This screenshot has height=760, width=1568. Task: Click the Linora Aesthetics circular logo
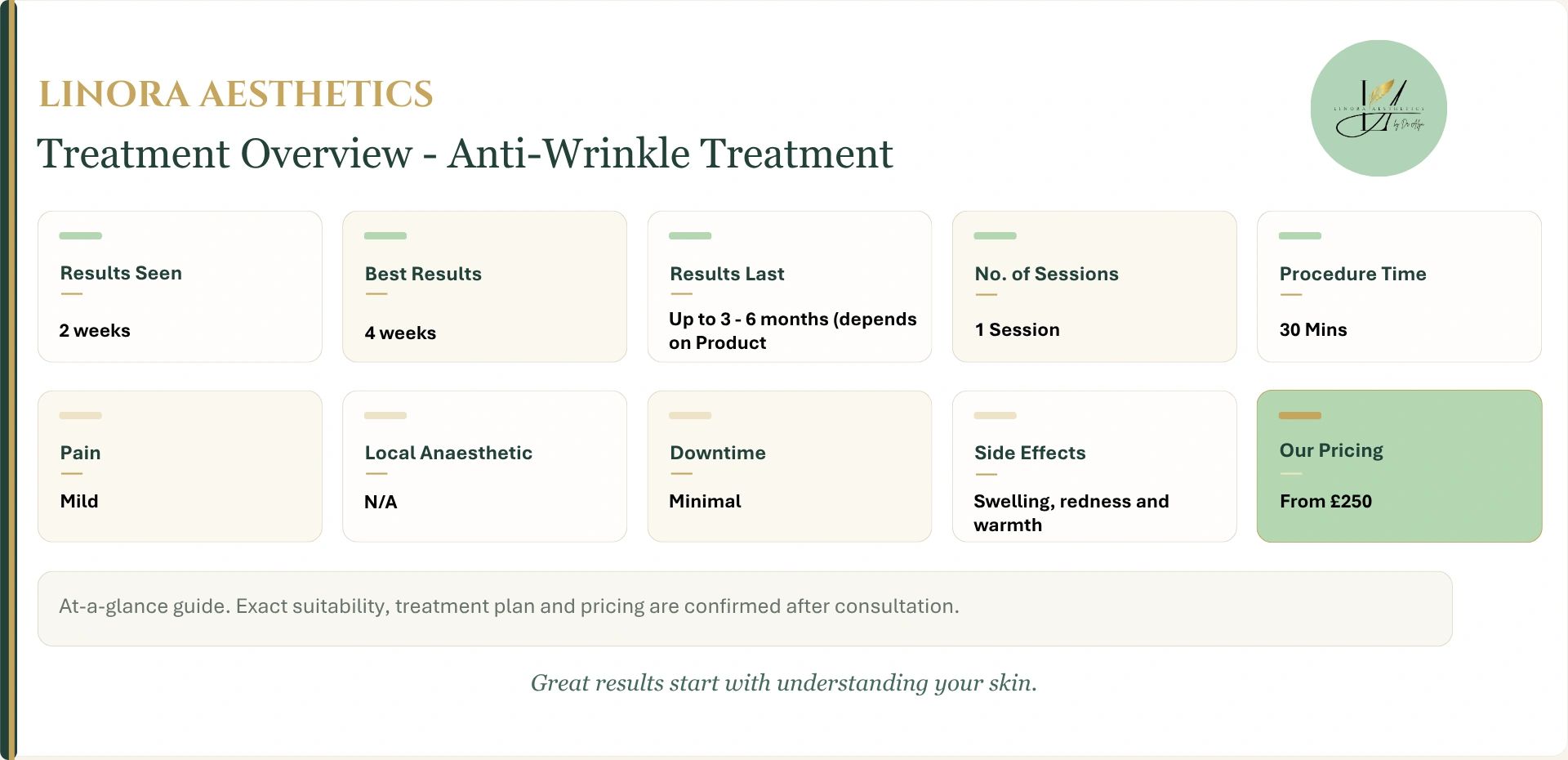[1379, 108]
